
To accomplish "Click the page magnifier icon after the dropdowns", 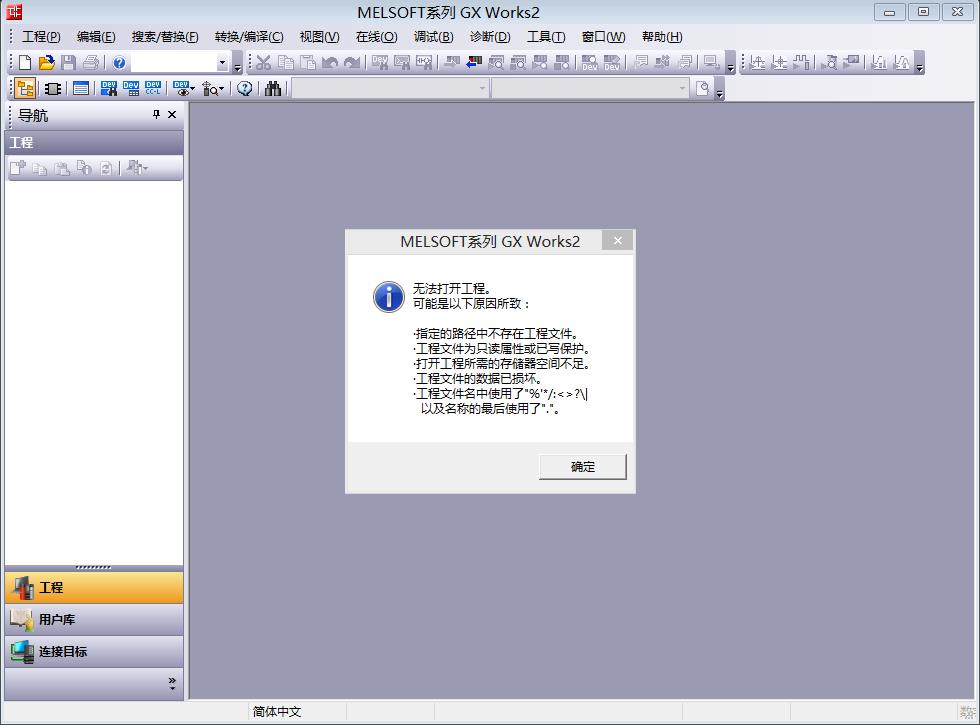I will click(703, 88).
